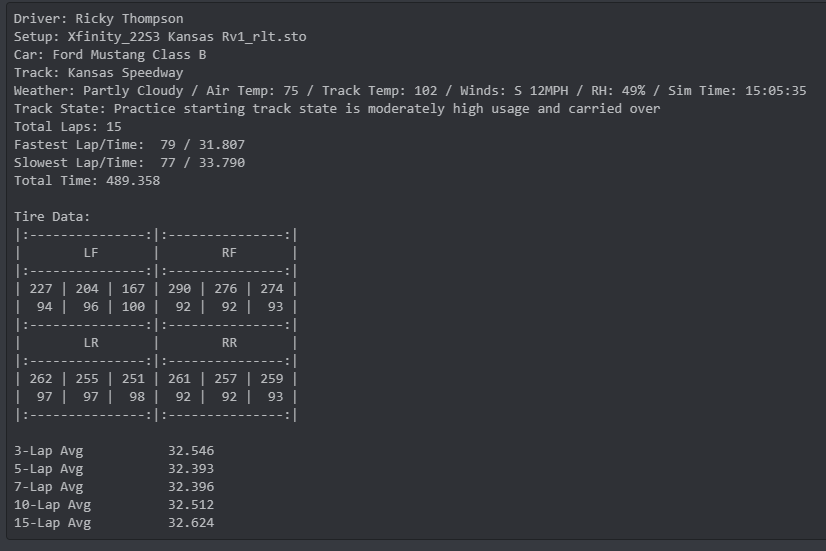
Task: Click the '15-Lap Avg' label
Action: click(x=52, y=523)
